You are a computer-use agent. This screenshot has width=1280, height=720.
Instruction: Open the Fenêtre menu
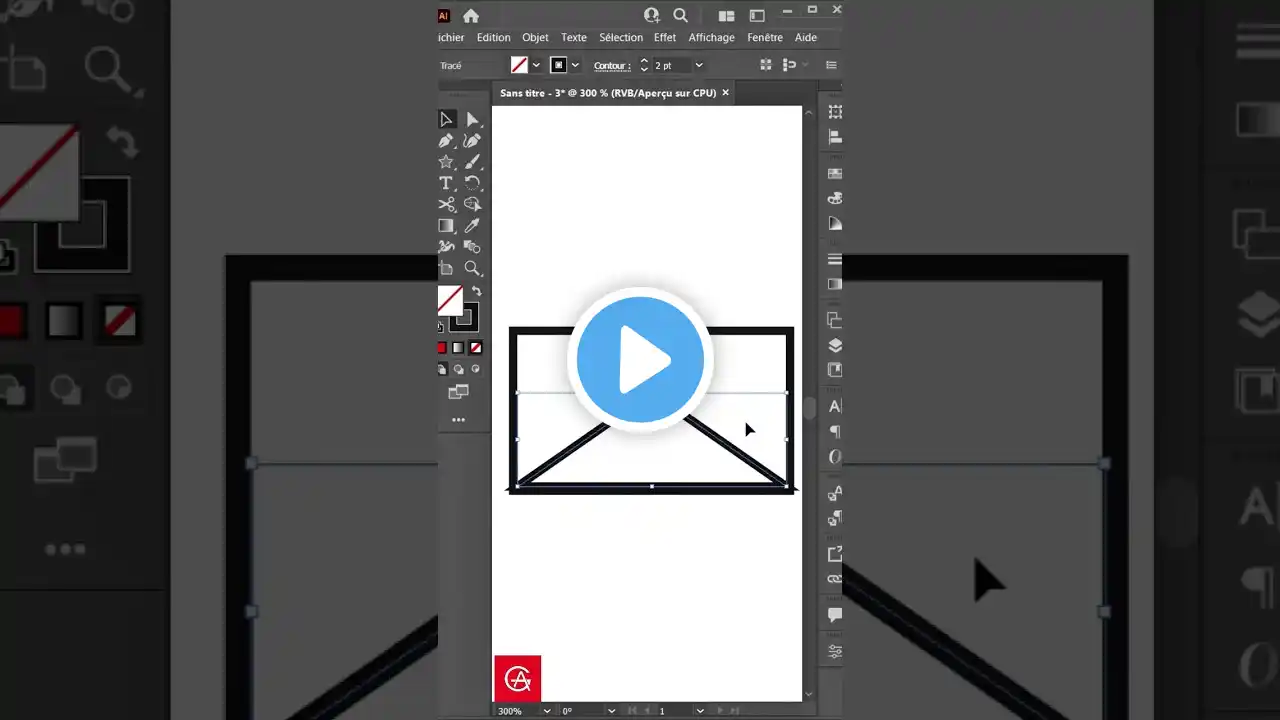click(765, 37)
